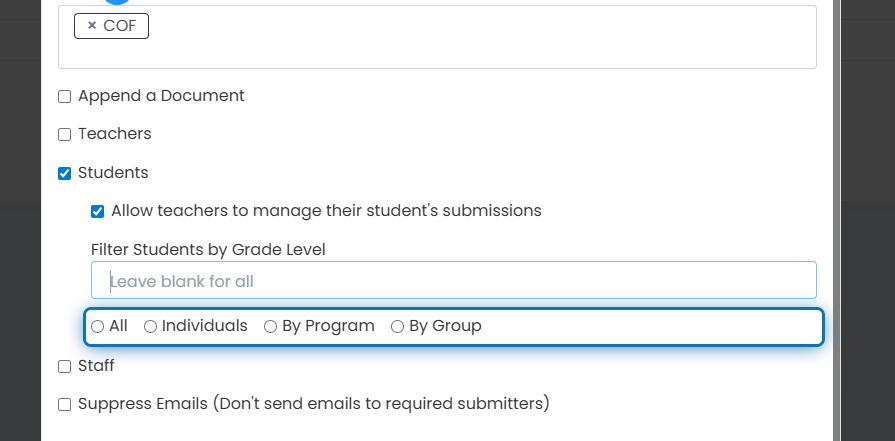Enable the Append a Document checkbox

click(x=64, y=96)
